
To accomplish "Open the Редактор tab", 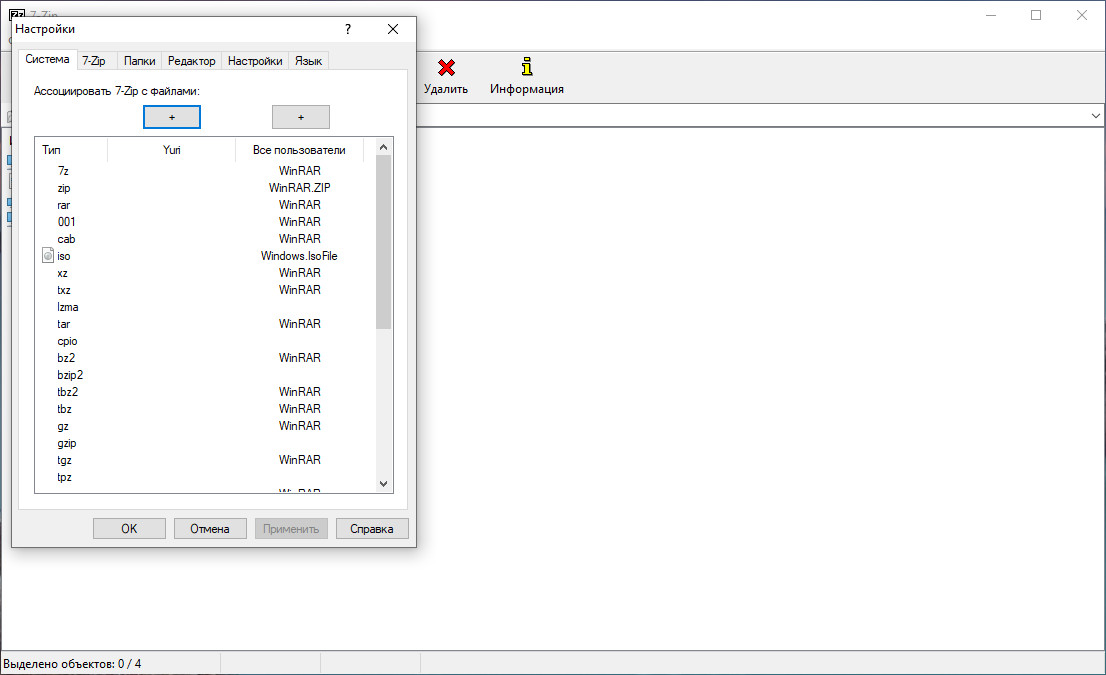I will 192,61.
